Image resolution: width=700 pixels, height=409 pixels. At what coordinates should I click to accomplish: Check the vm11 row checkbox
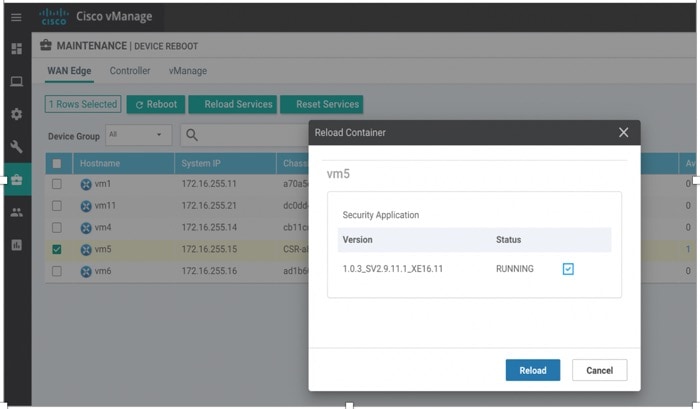[x=57, y=206]
